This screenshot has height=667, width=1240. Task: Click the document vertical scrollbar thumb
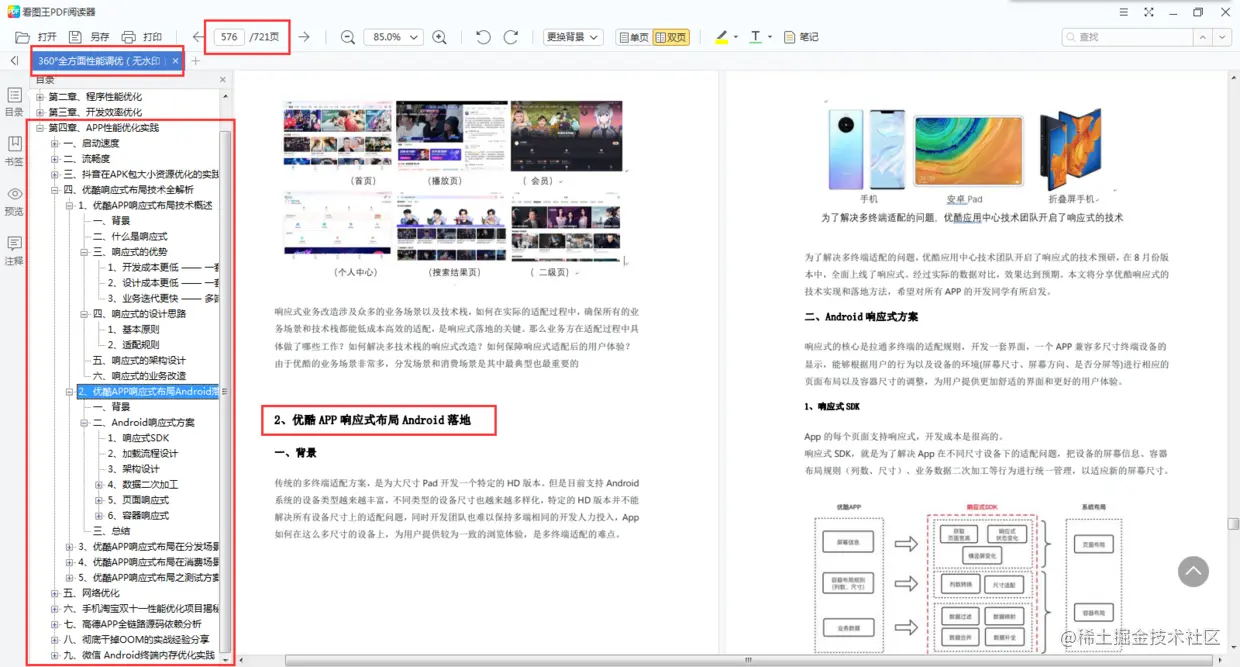(1234, 523)
